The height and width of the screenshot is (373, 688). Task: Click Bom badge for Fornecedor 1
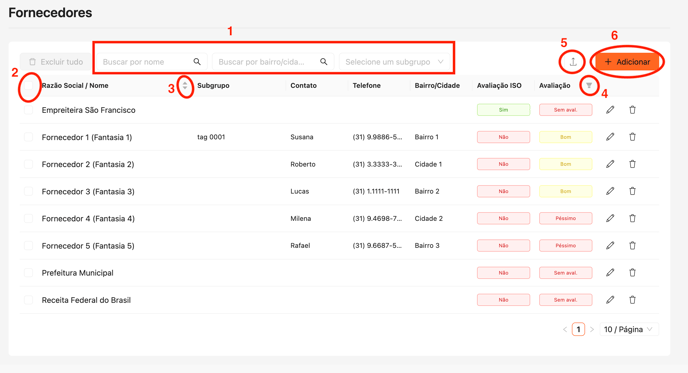click(x=566, y=137)
